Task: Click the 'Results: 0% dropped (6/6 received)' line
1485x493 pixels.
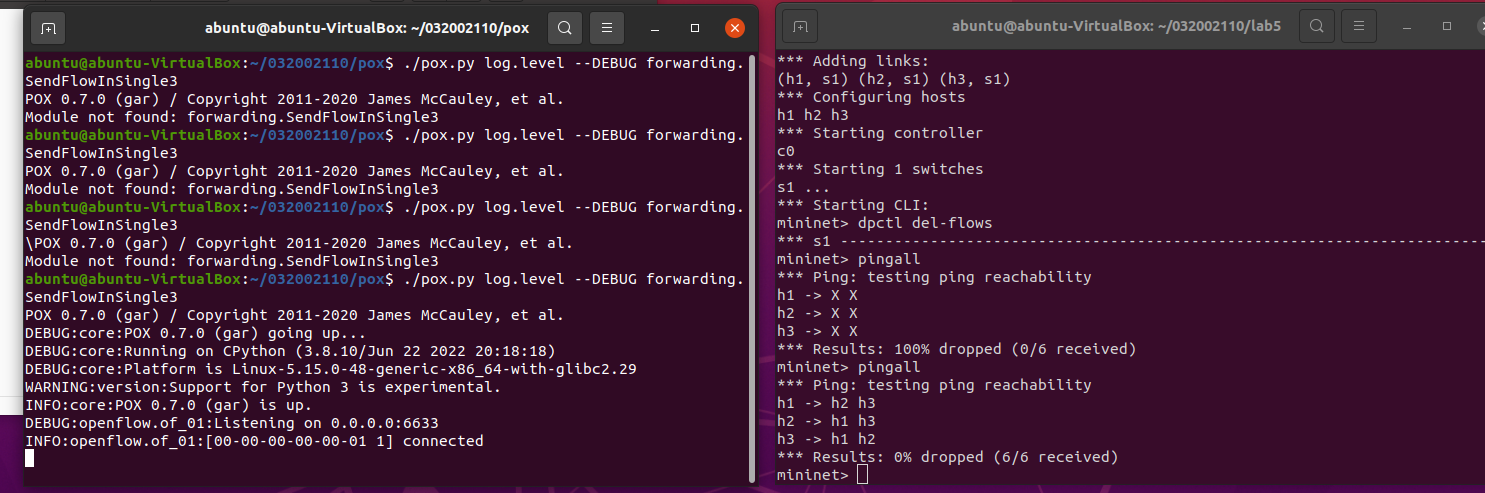Action: [948, 458]
